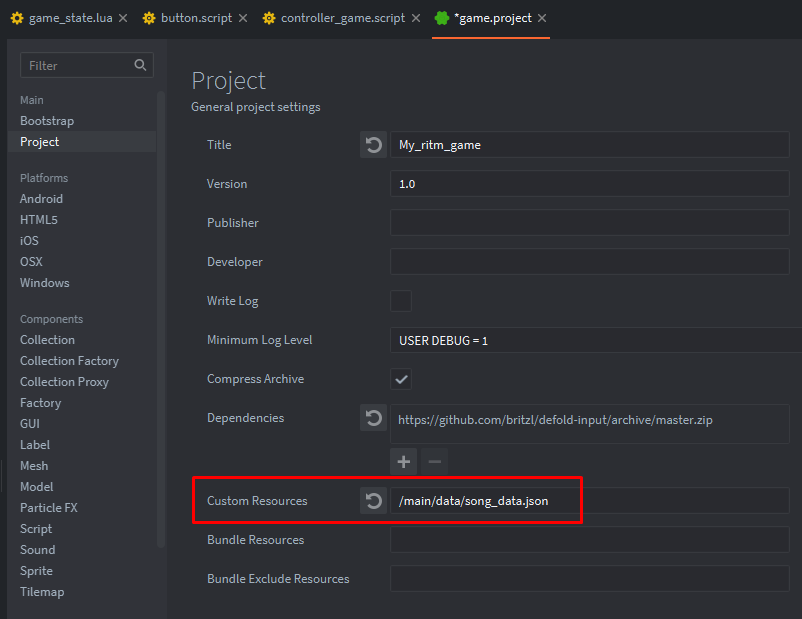Open the Android platform settings

click(x=41, y=199)
